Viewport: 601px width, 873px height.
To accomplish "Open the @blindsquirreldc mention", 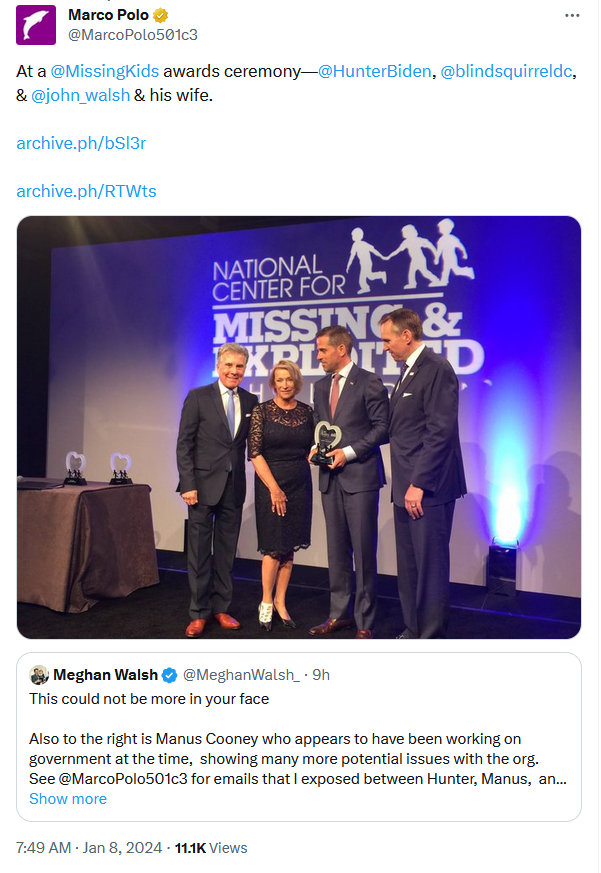I will 508,72.
